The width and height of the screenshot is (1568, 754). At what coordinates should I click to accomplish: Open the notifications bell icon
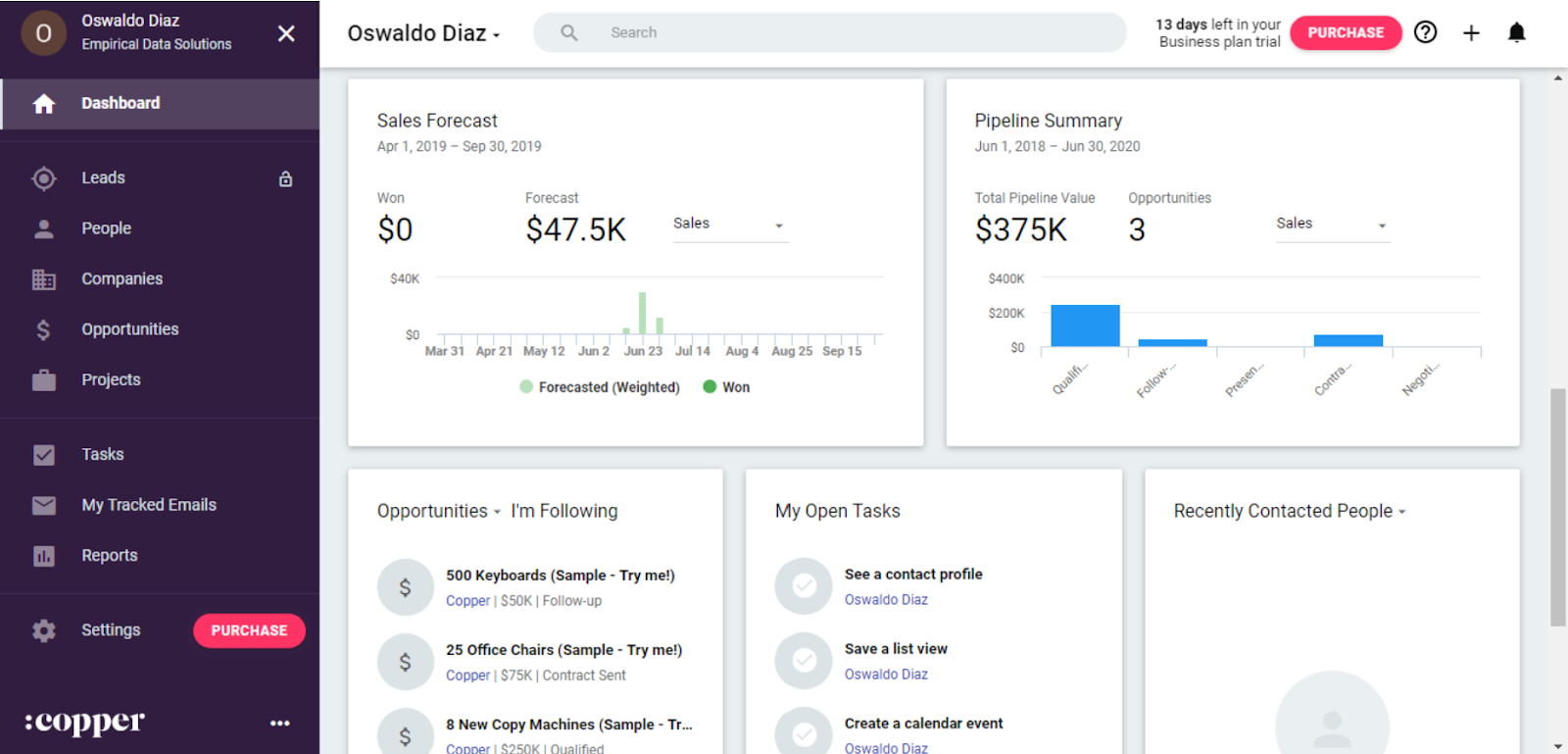[1516, 32]
